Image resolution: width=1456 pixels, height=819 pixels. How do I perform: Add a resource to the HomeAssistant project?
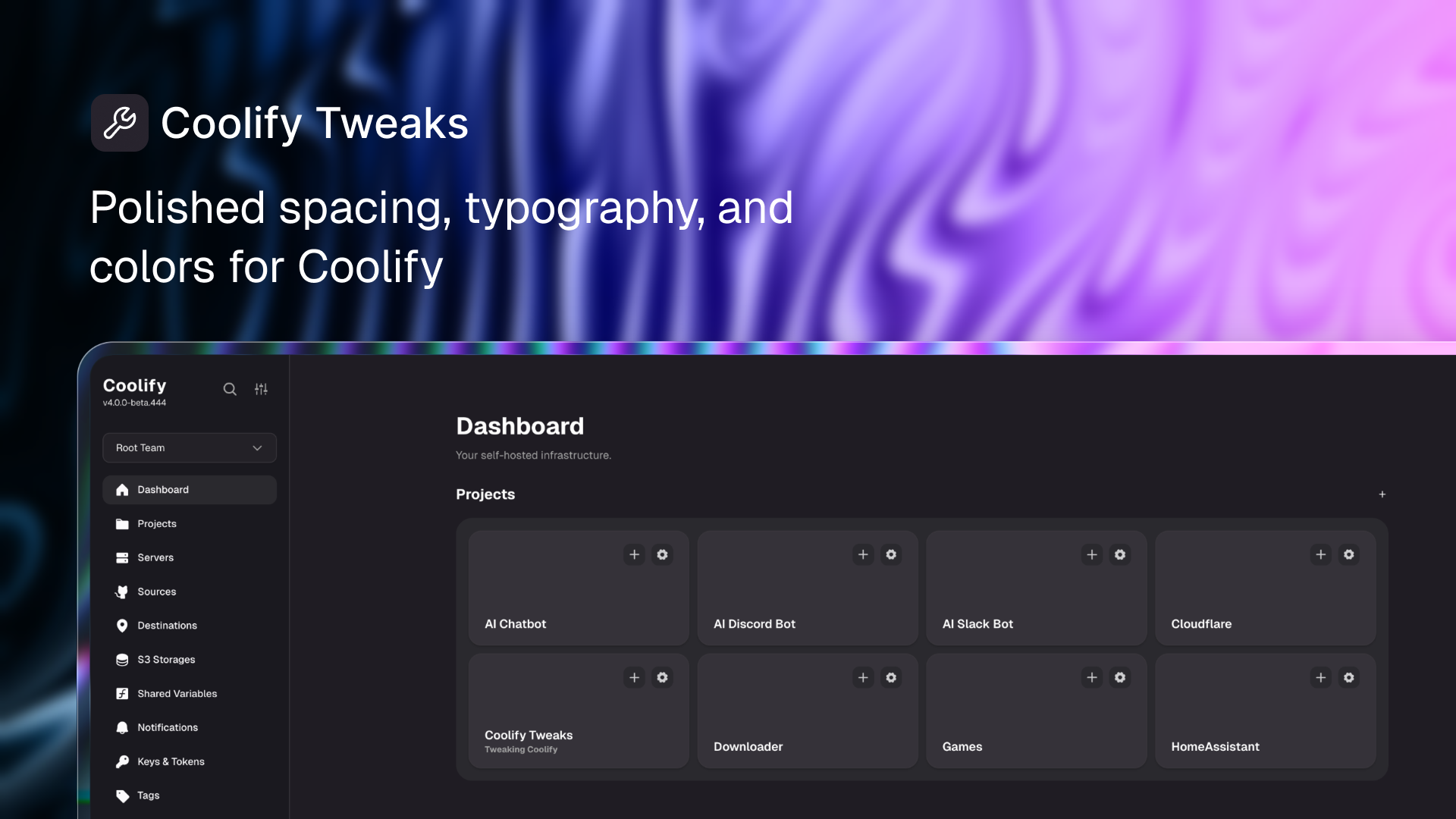coord(1320,677)
